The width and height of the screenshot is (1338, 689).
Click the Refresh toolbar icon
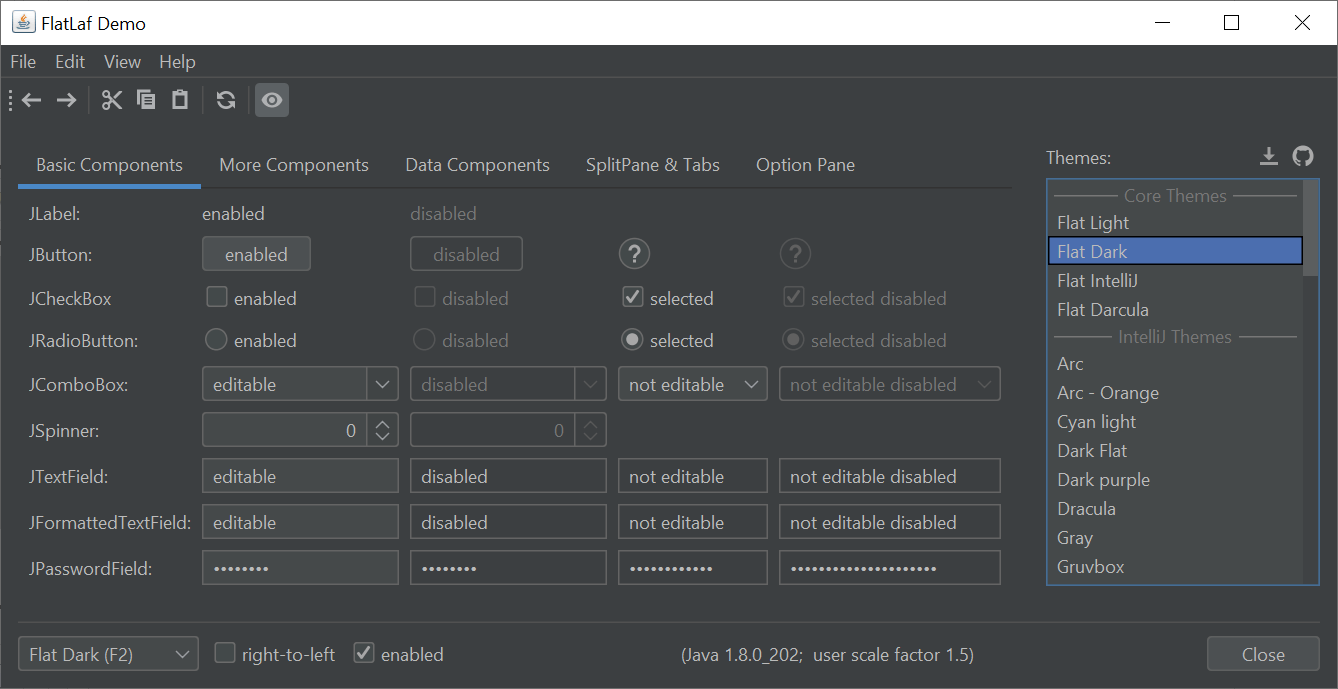point(226,100)
